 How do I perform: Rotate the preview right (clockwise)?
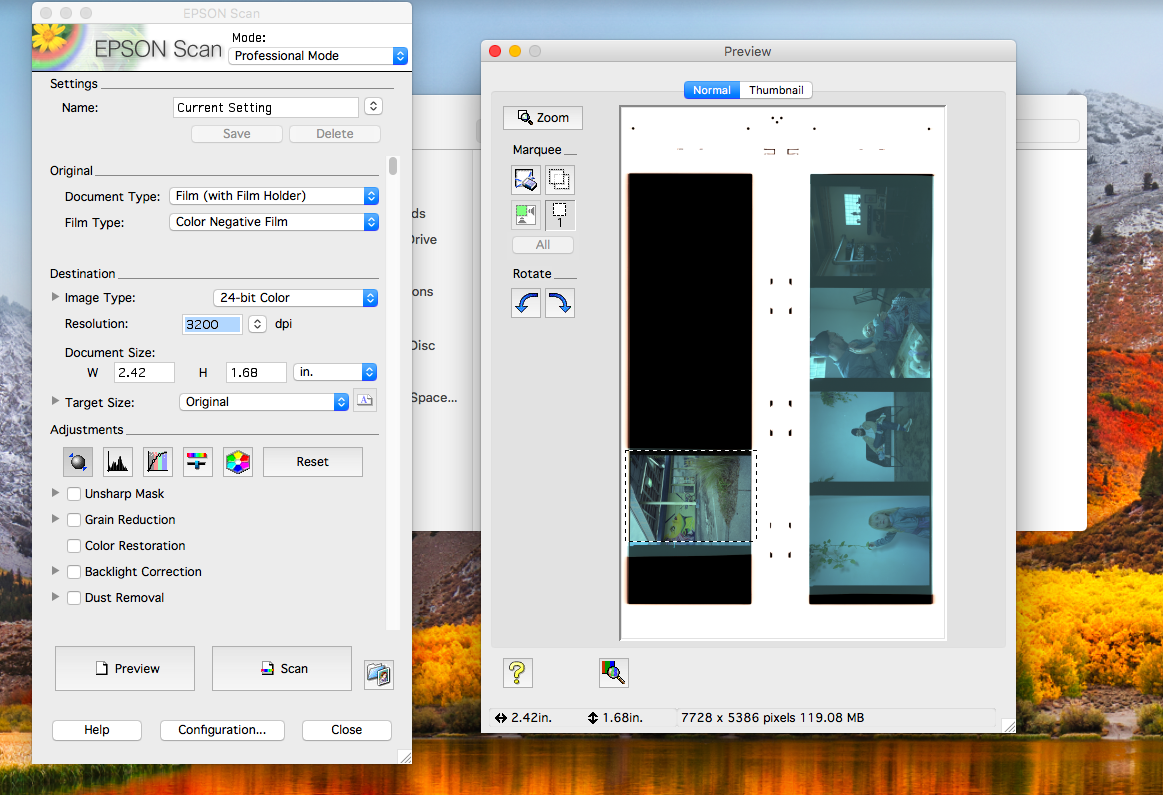click(x=560, y=304)
